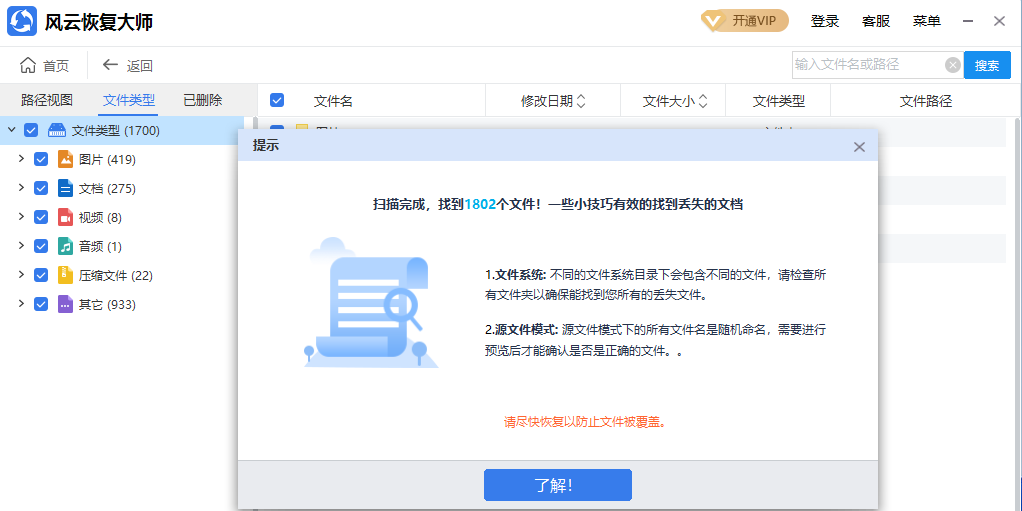Click the 其它 category icon
This screenshot has width=1022, height=511.
click(65, 304)
